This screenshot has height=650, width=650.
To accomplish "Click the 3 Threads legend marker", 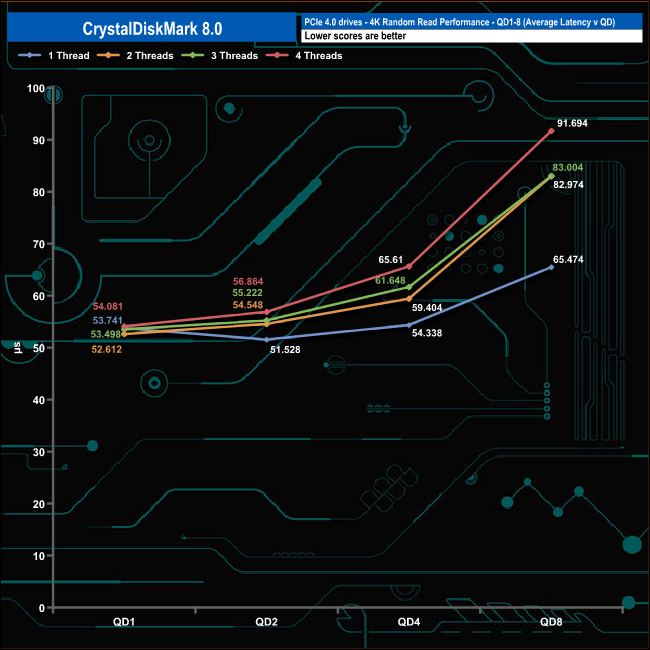I will click(193, 56).
